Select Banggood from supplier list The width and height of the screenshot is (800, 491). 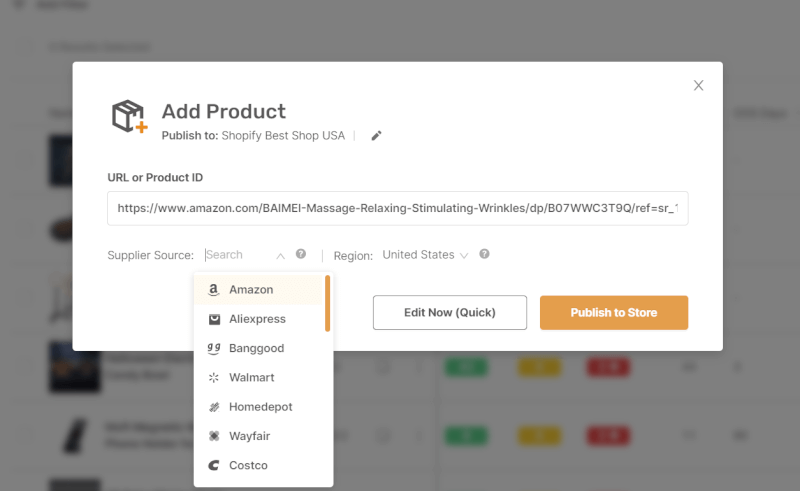click(259, 348)
